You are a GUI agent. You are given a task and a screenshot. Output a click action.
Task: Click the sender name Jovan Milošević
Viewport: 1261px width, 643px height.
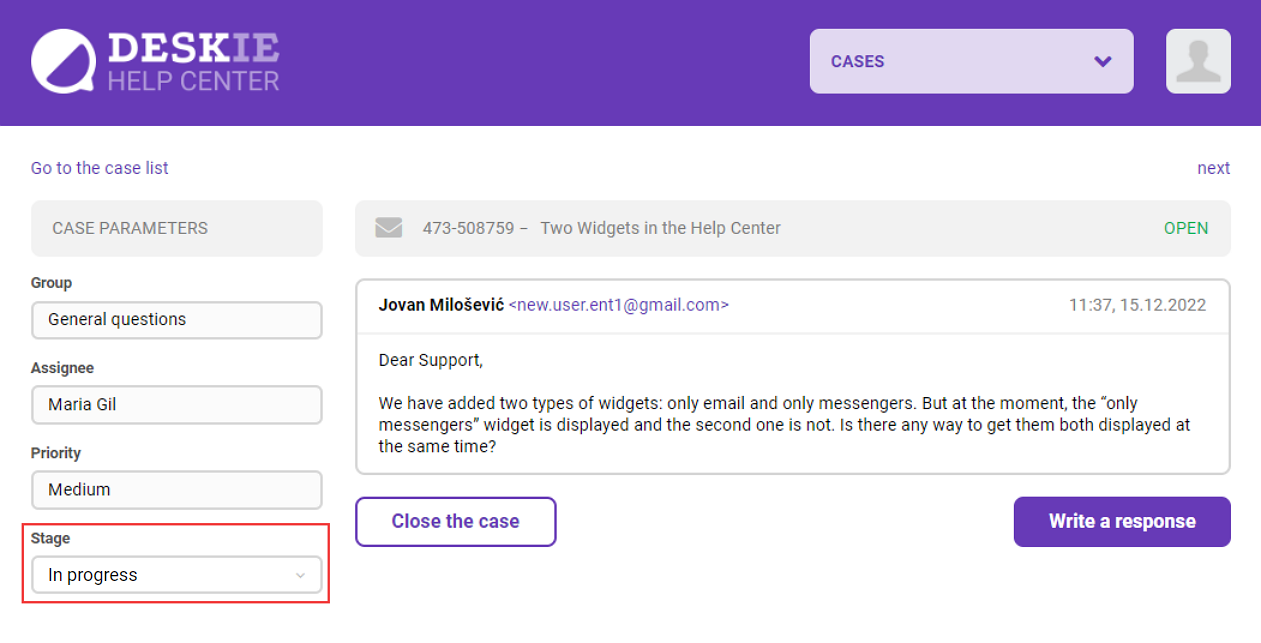[x=440, y=305]
